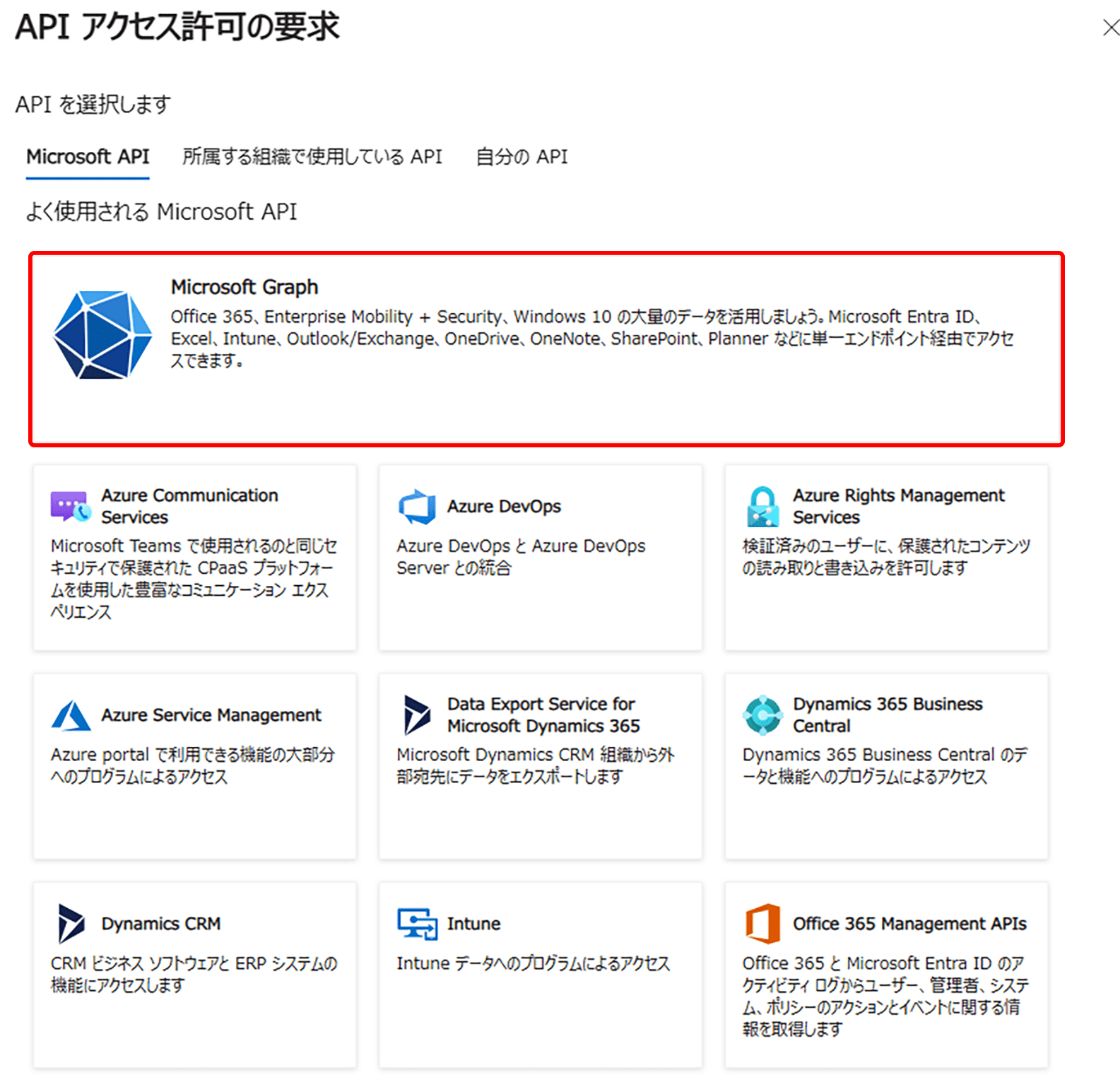Click the Data Export Service Dynamics icon
The height and width of the screenshot is (1082, 1120).
click(x=417, y=715)
